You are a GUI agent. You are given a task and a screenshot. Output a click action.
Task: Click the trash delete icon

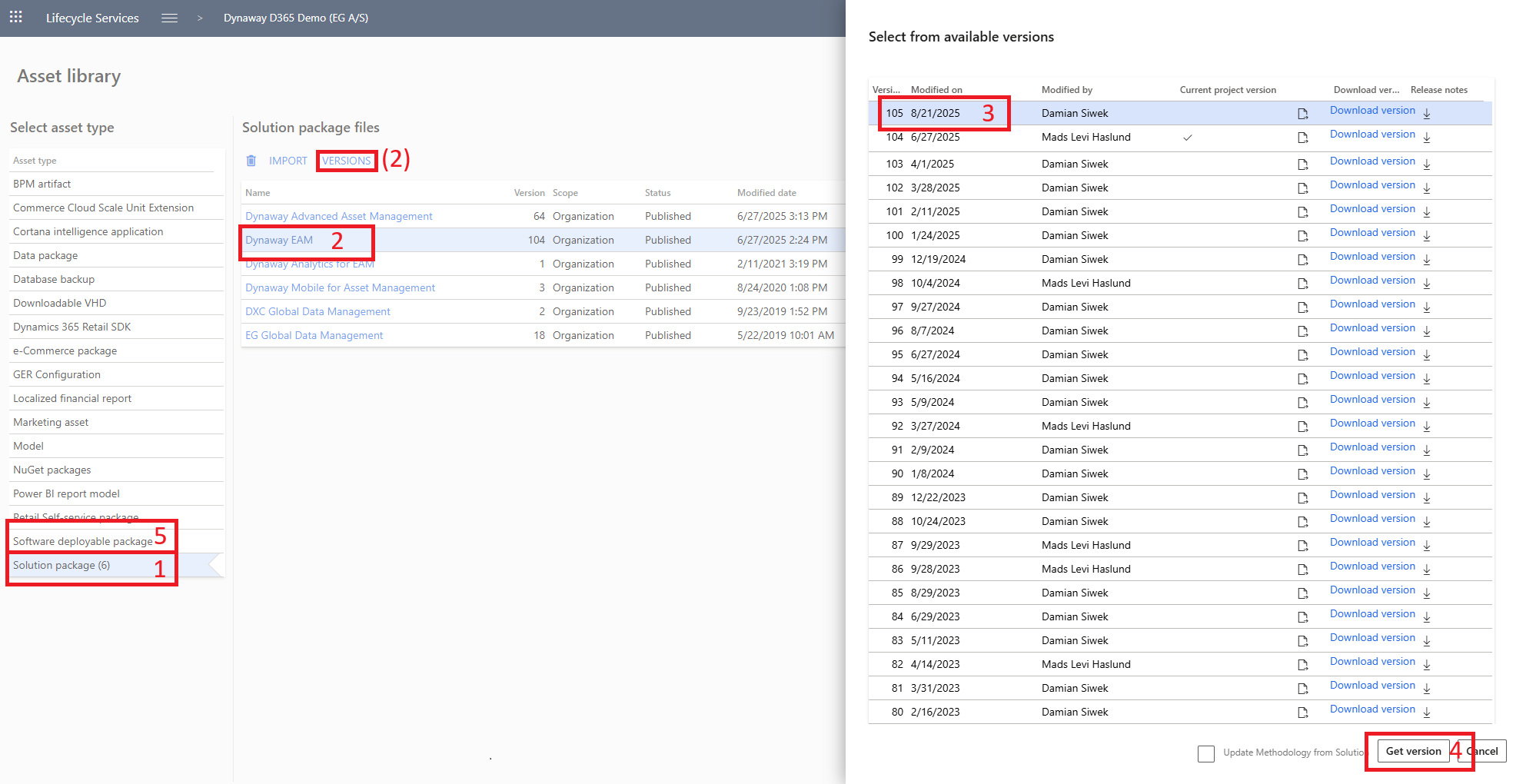[251, 161]
